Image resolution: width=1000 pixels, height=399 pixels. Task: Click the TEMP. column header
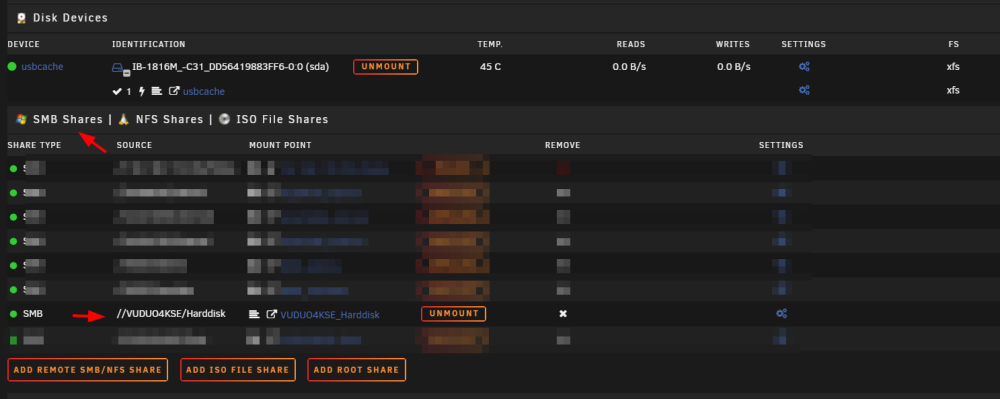tap(490, 44)
